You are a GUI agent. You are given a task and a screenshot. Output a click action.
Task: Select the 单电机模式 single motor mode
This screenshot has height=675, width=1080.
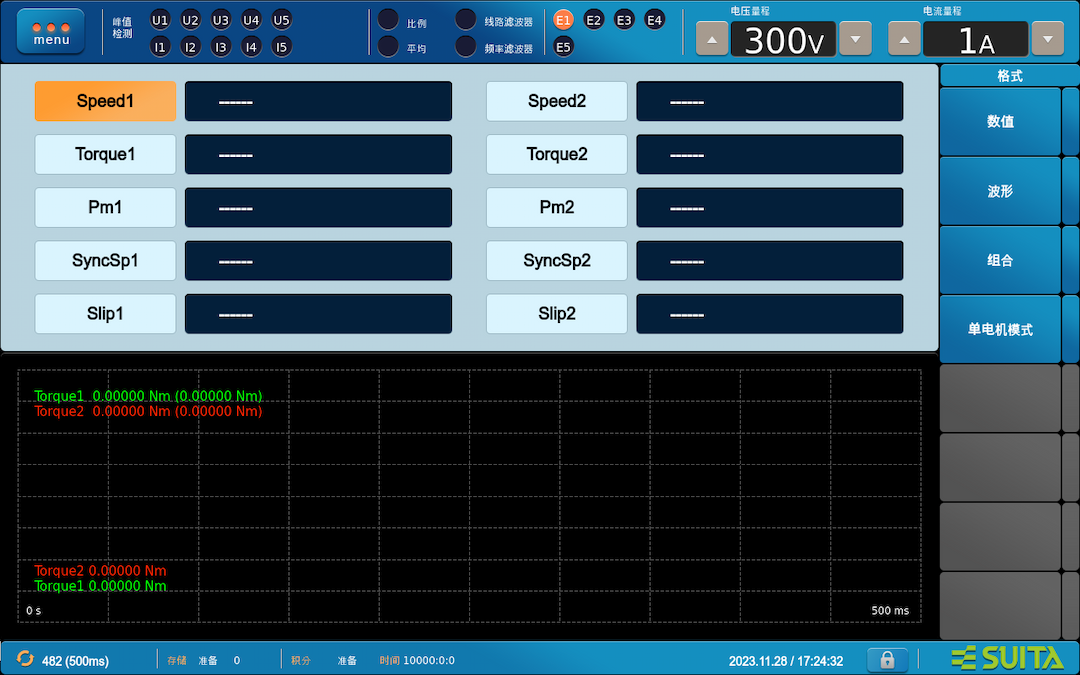tap(1000, 329)
